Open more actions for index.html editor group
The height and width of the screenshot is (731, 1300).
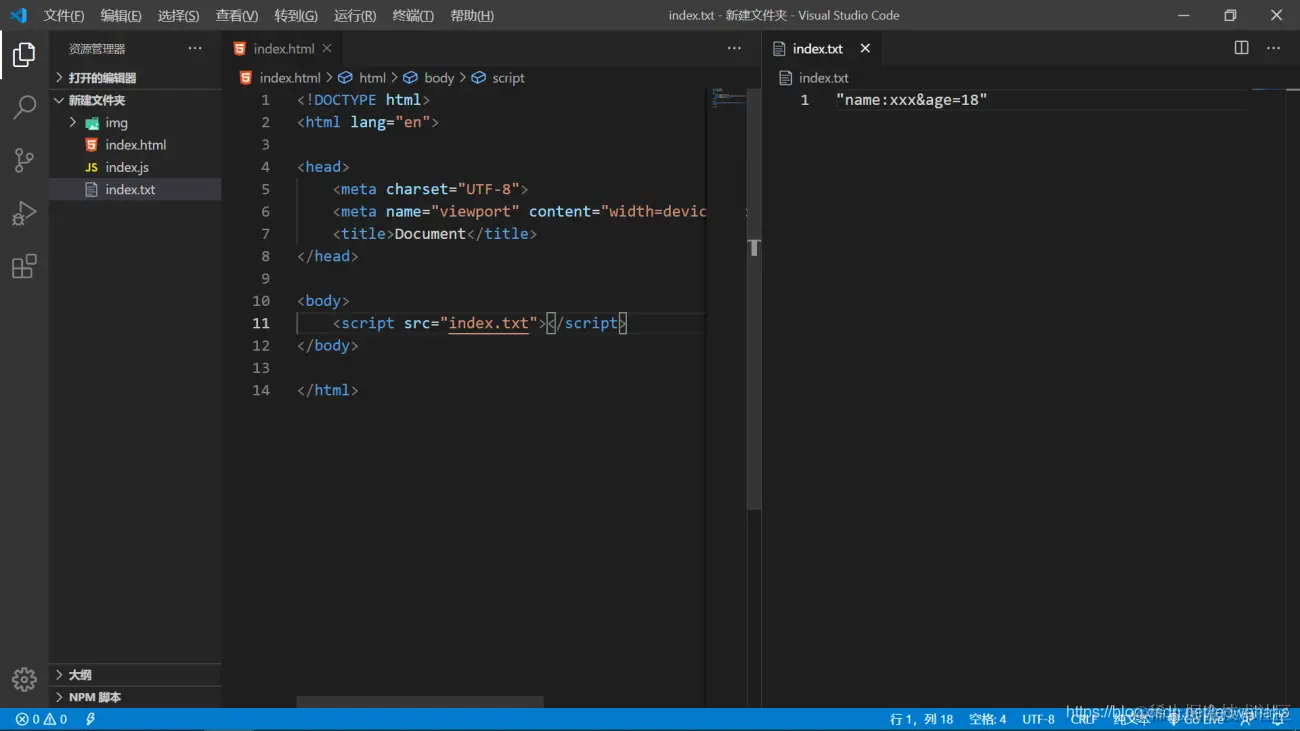click(734, 48)
